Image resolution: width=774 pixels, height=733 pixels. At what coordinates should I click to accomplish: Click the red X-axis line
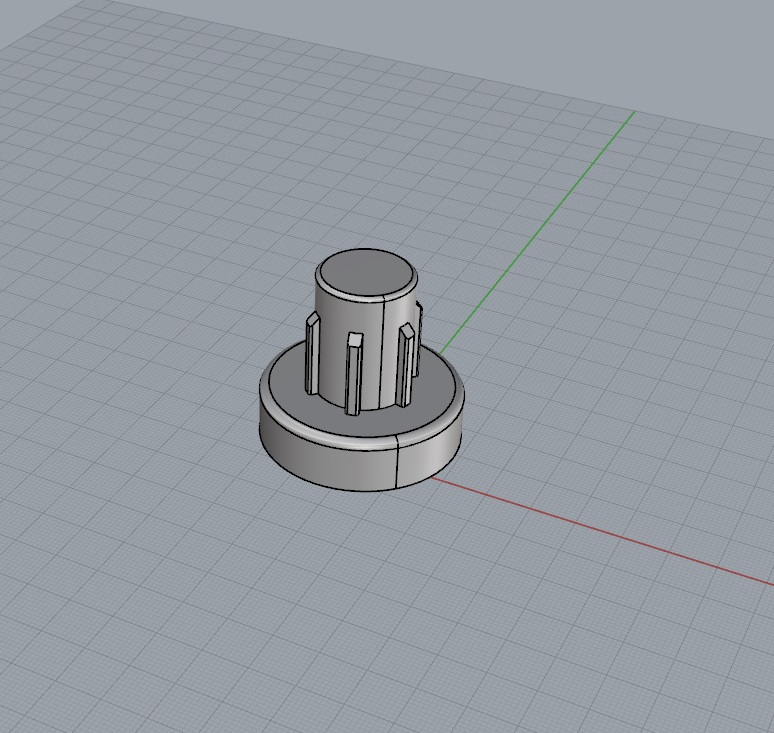click(602, 531)
